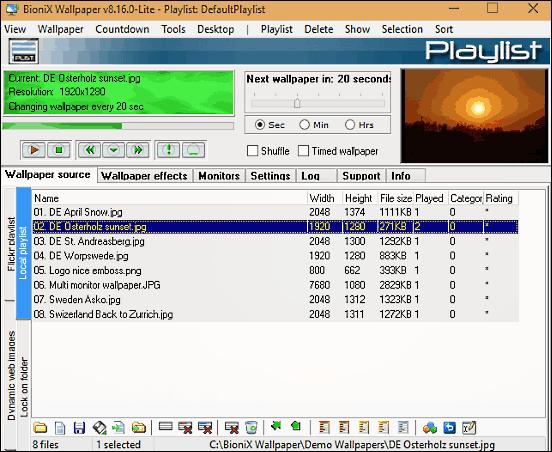Screen dimensions: 552x452
Task: Select the Min radio button
Action: click(304, 125)
